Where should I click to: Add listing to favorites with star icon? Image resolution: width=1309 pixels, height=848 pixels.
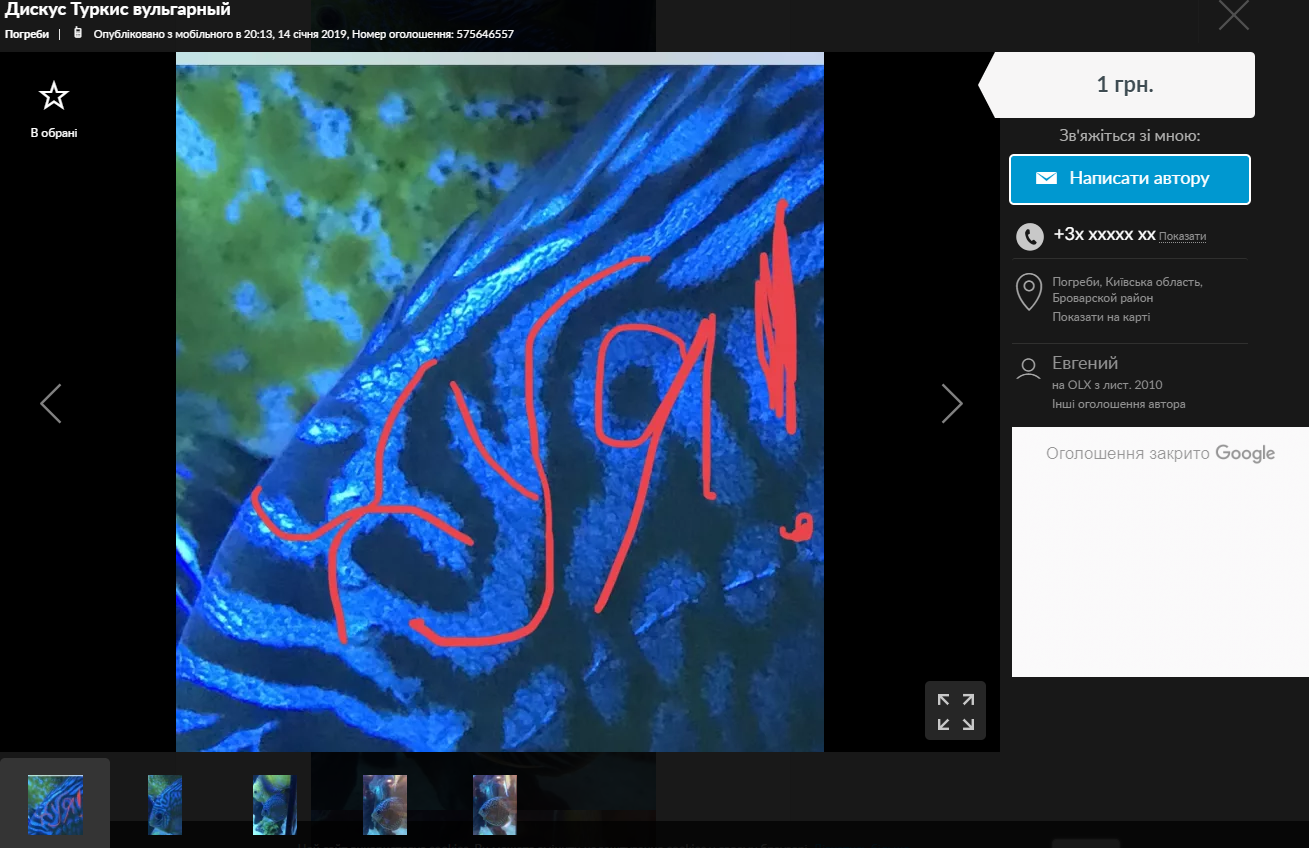click(x=54, y=97)
